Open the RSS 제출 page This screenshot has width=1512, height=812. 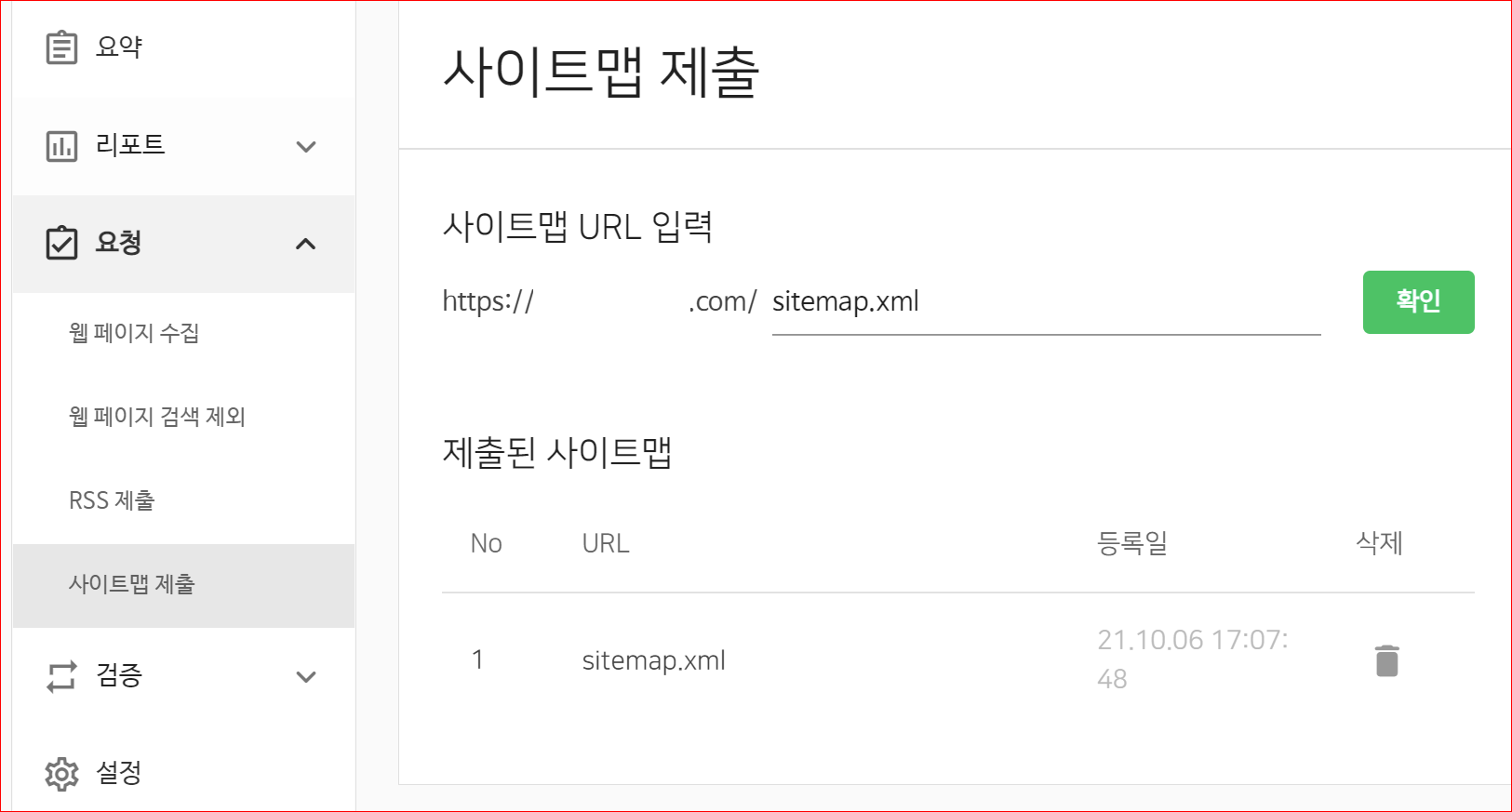coord(112,500)
